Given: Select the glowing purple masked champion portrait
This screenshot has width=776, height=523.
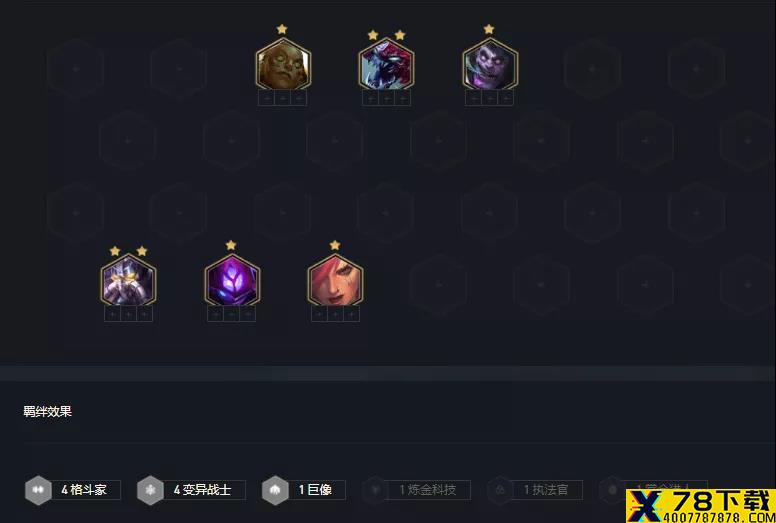Looking at the screenshot, I should [232, 281].
